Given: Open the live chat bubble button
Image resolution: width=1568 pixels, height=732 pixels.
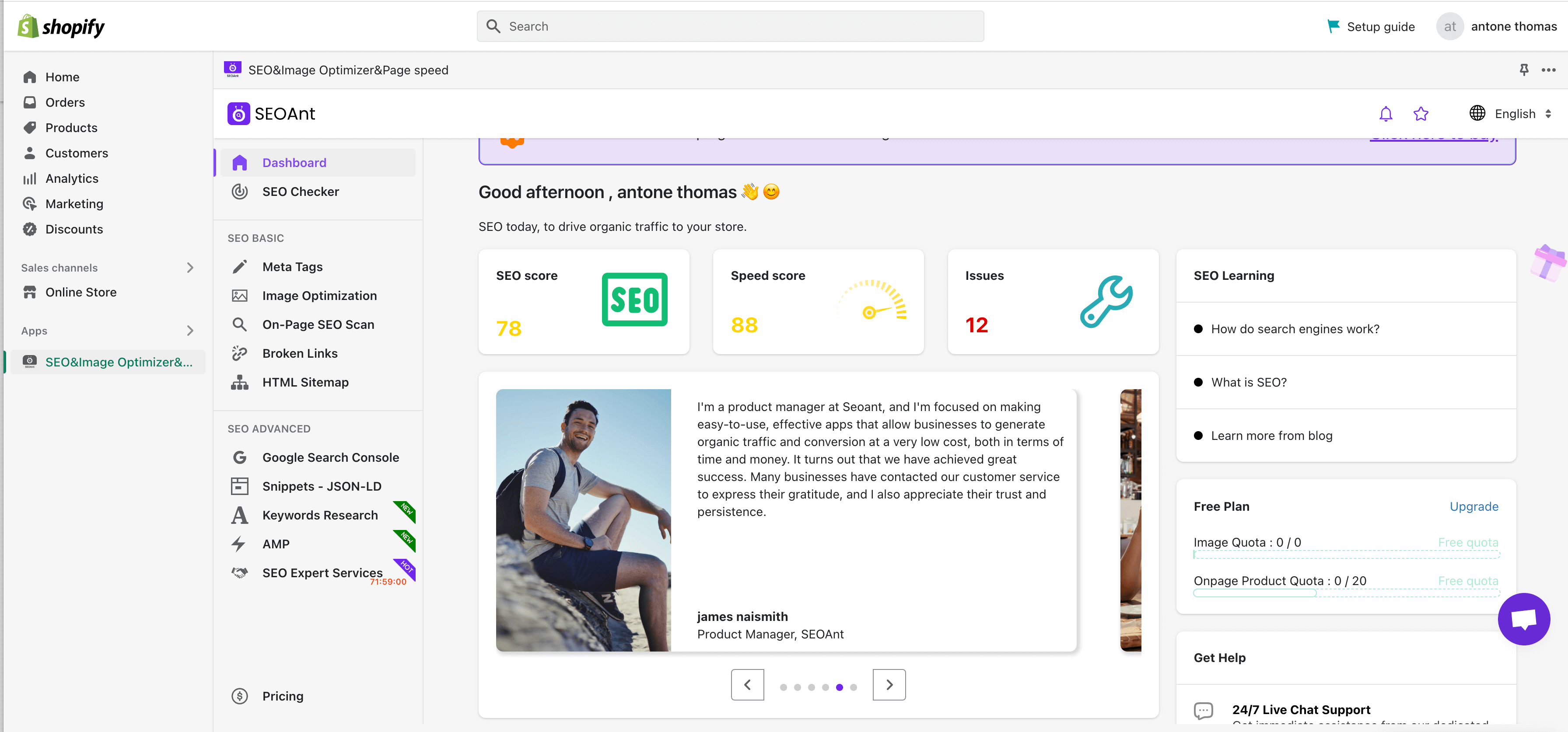Looking at the screenshot, I should click(x=1523, y=619).
